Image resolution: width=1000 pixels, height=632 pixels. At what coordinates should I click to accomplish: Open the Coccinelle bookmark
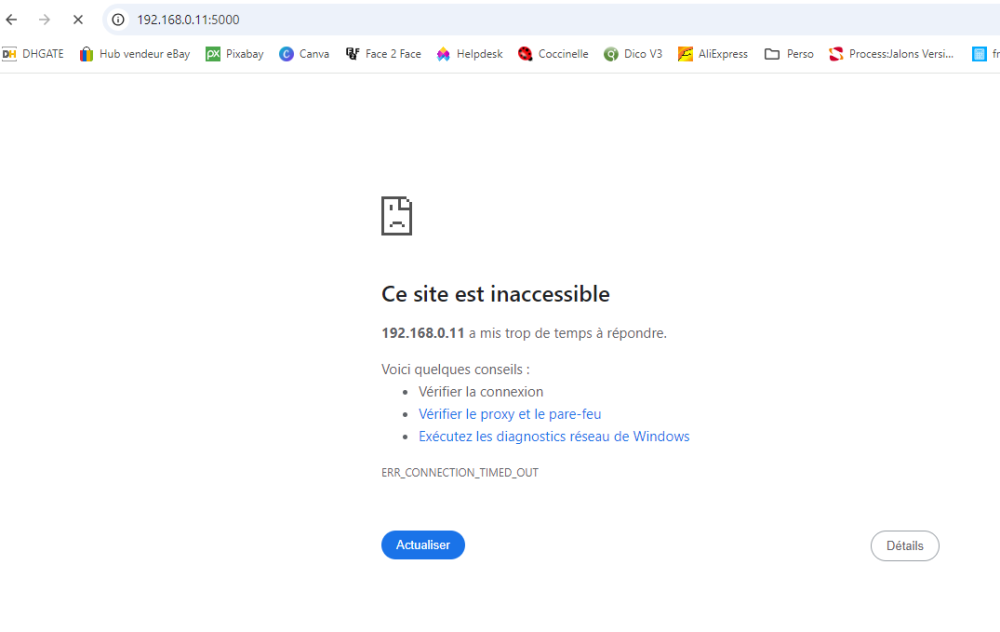[553, 54]
